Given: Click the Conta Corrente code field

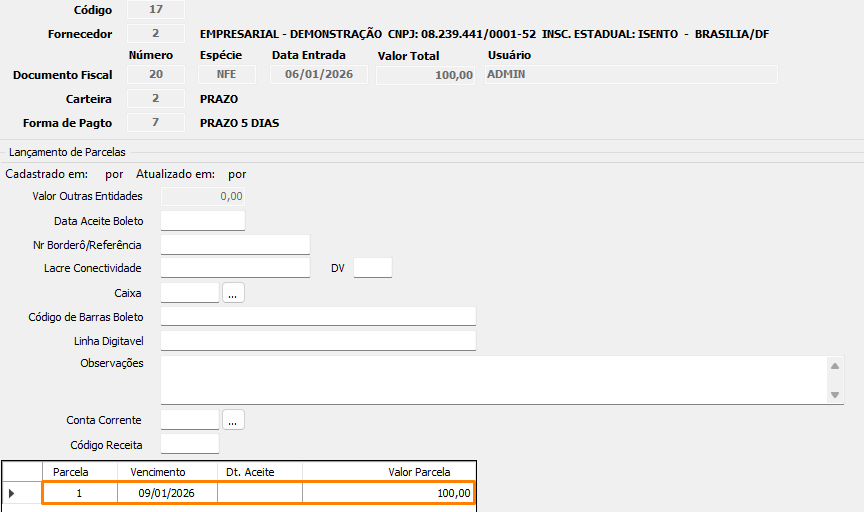Looking at the screenshot, I should click(x=190, y=420).
